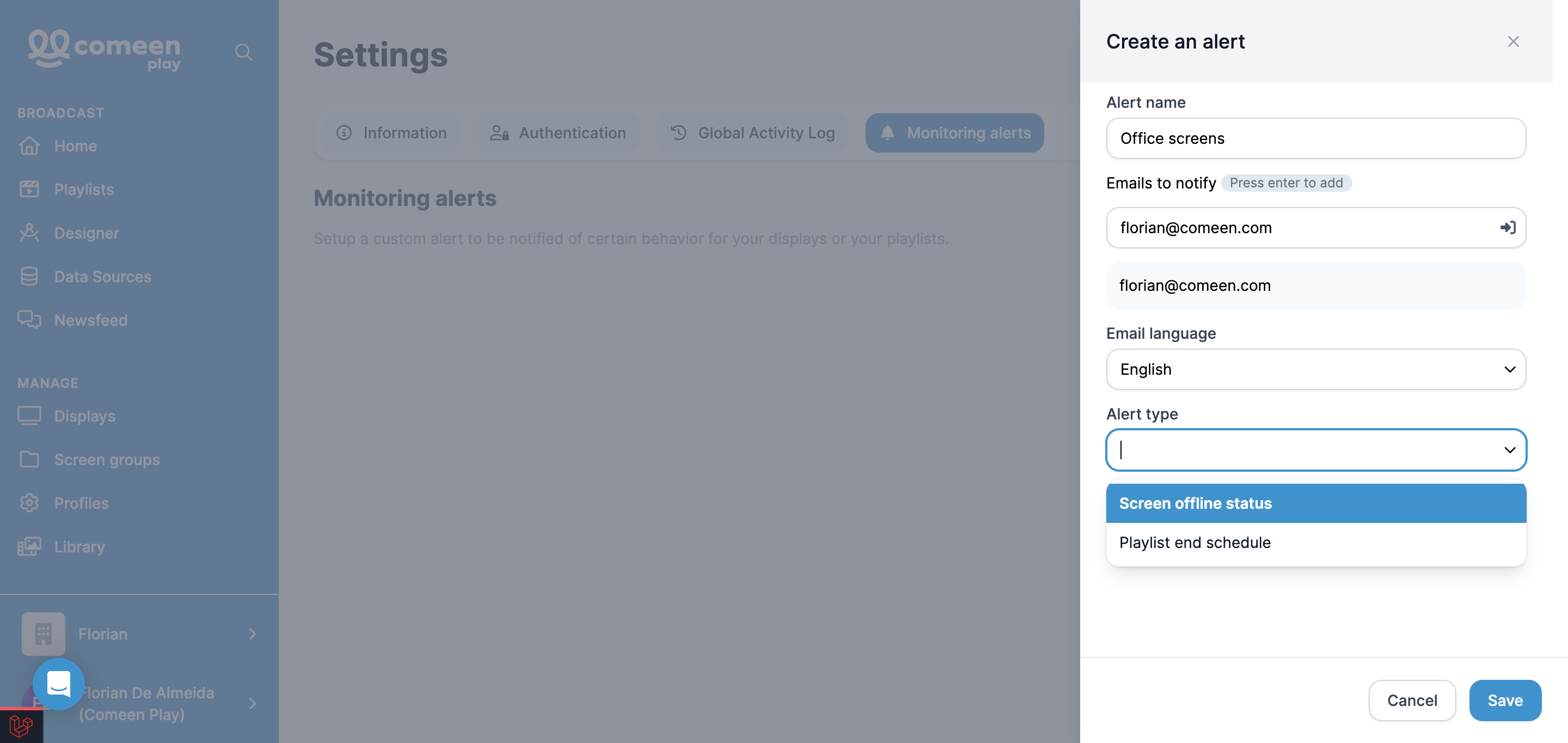Click the Monitoring alerts bell icon
Screen dimensions: 1568x743
click(887, 133)
